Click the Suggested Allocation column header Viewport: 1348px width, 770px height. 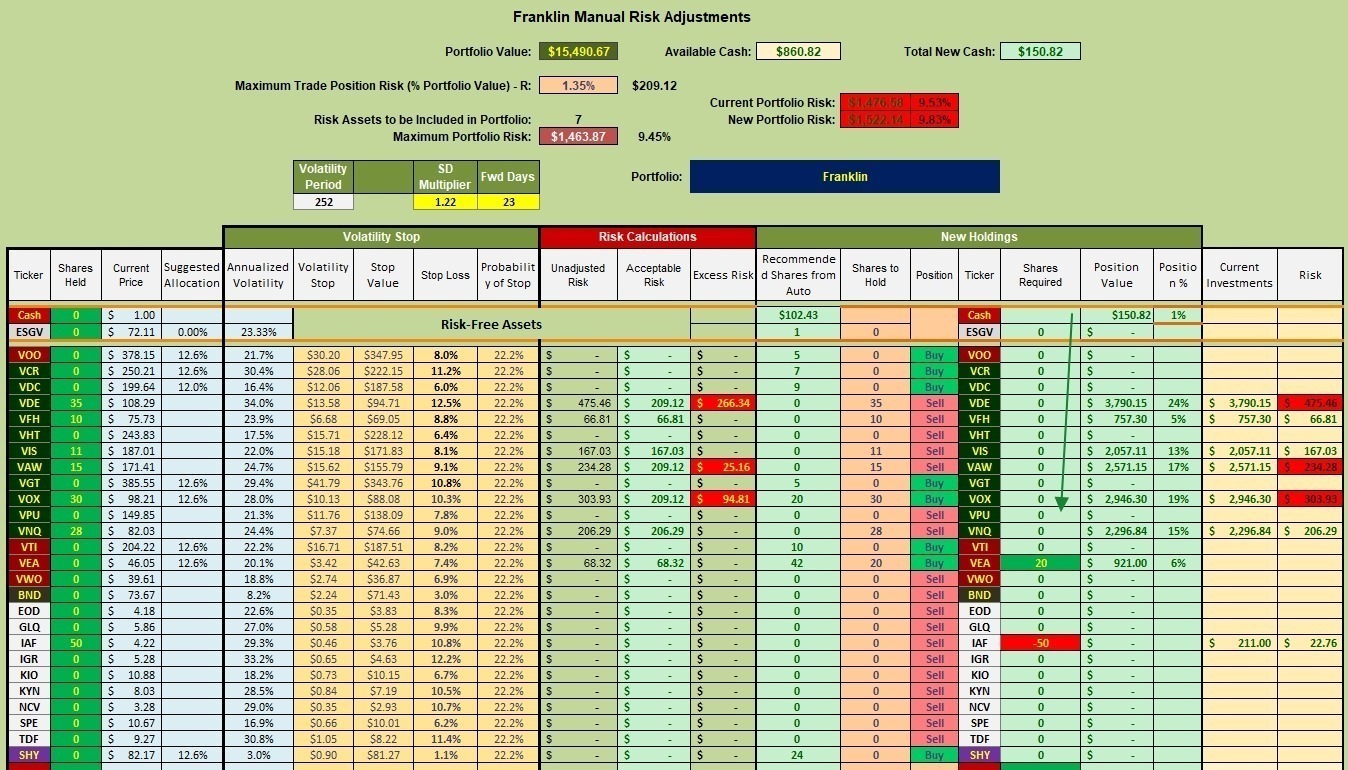192,275
